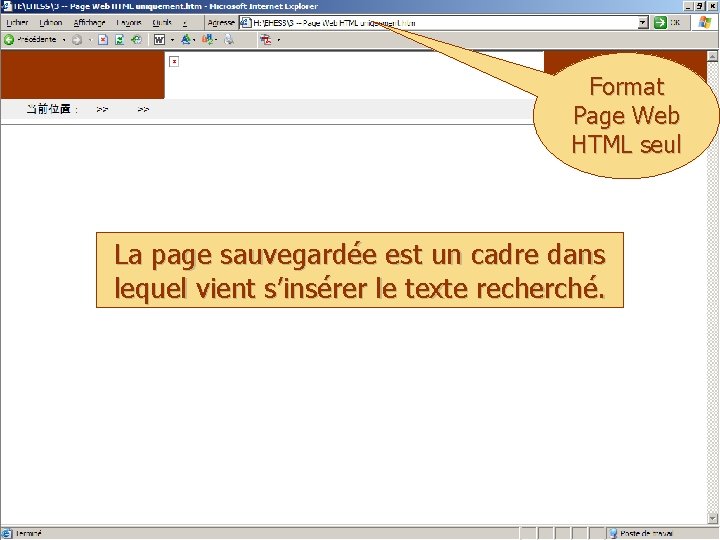Click the Poste de travail status zone
720x540 pixels.
tap(661, 533)
